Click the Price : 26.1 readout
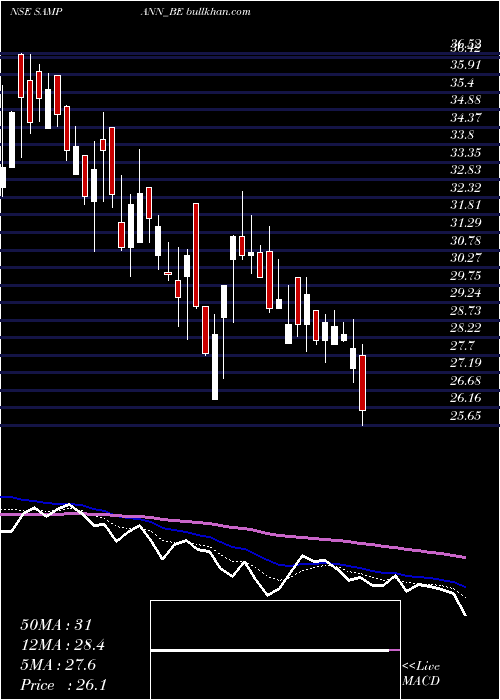 point(63,685)
